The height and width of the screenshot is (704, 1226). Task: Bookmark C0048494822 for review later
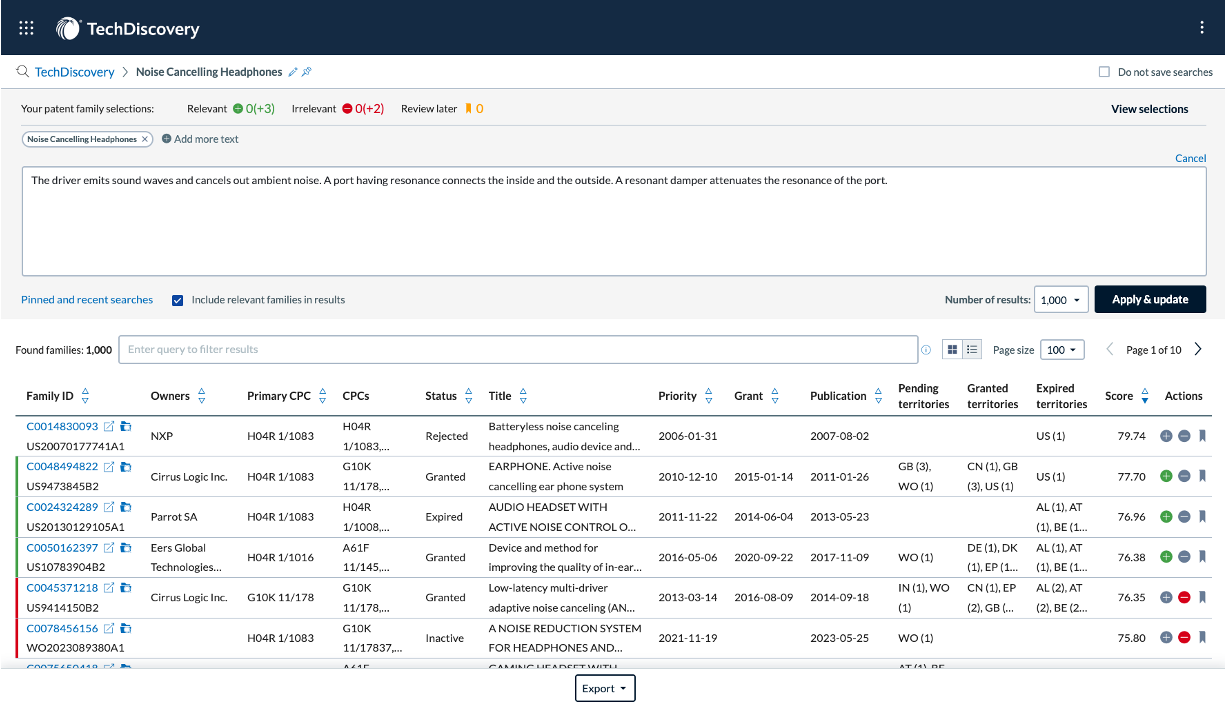click(1202, 476)
